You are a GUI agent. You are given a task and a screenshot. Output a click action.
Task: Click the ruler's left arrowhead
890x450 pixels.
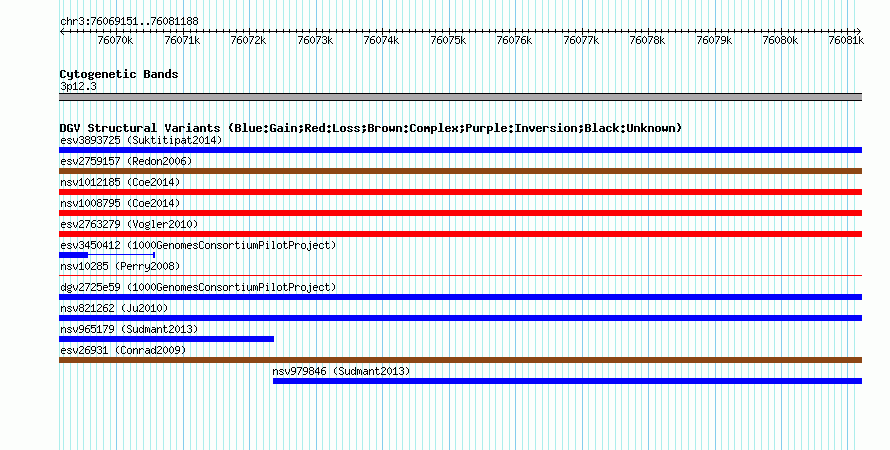62,31
